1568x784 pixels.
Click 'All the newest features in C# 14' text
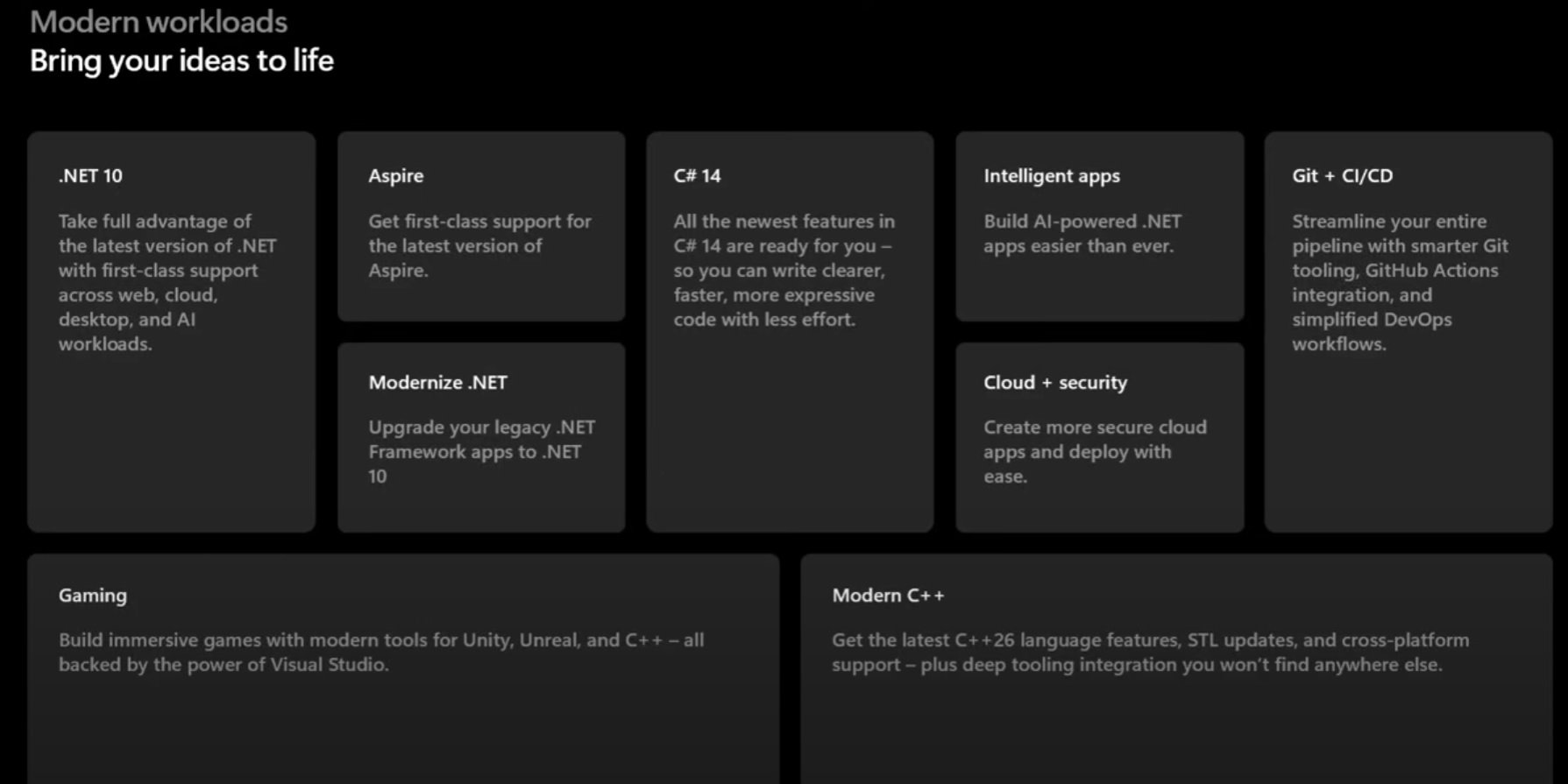tap(784, 270)
